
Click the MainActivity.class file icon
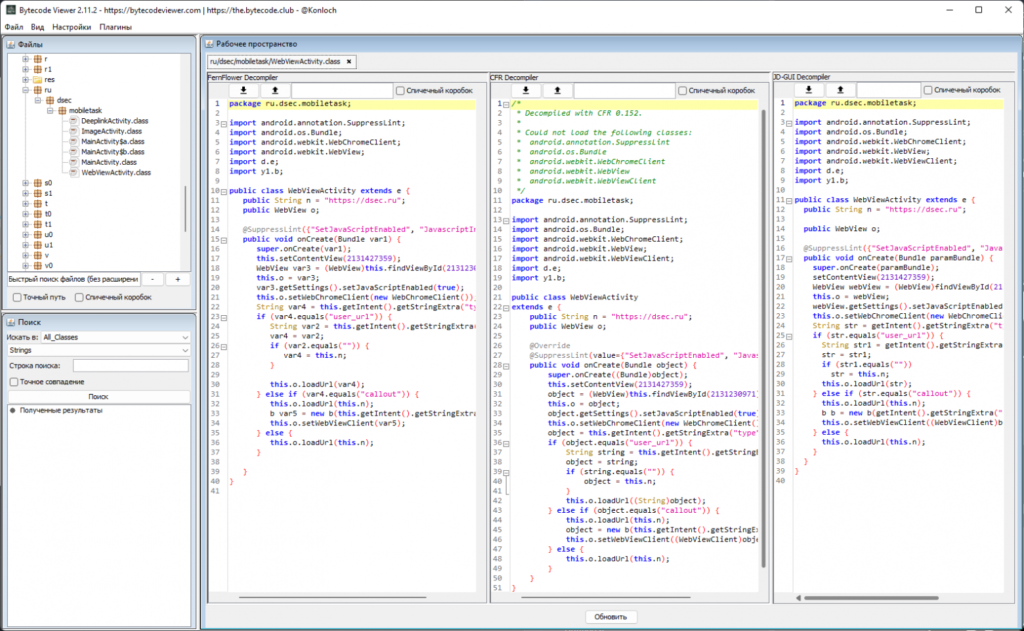[74, 162]
